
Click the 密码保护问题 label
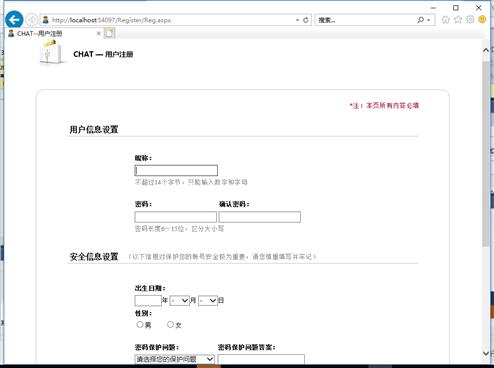pyautogui.click(x=157, y=347)
